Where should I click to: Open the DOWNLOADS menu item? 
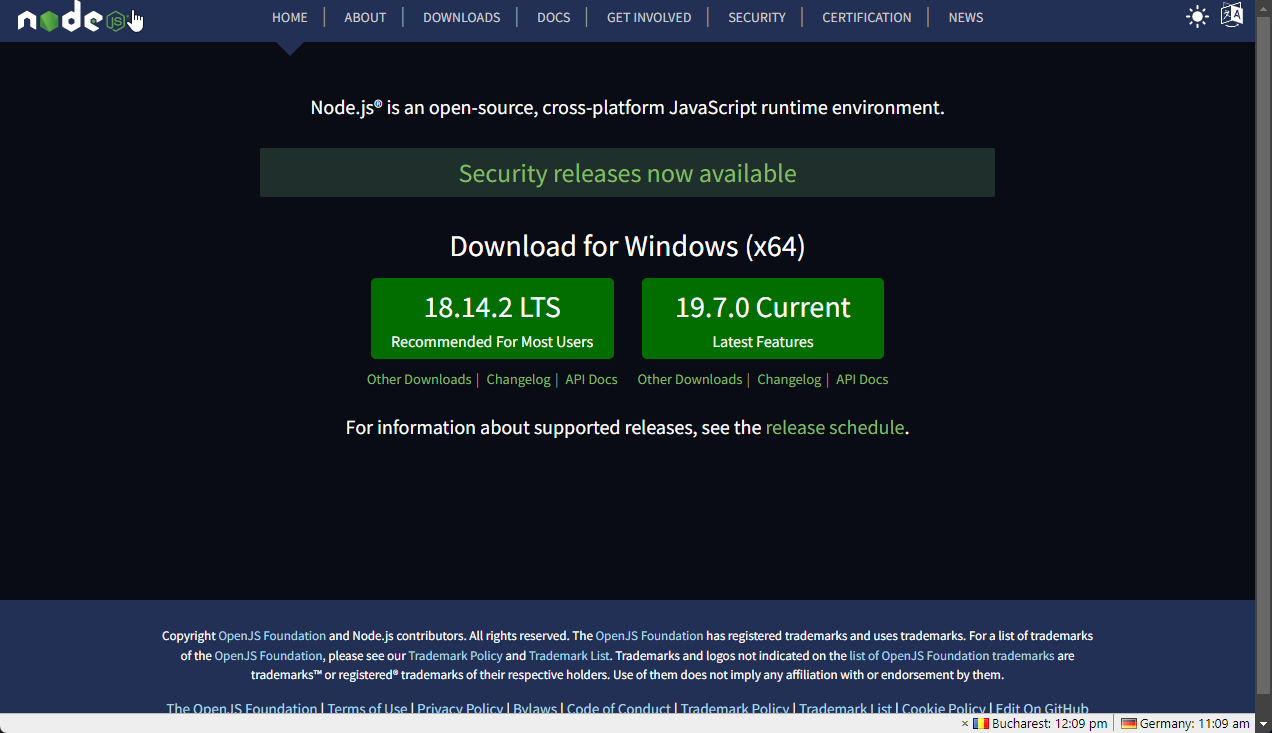pos(462,17)
